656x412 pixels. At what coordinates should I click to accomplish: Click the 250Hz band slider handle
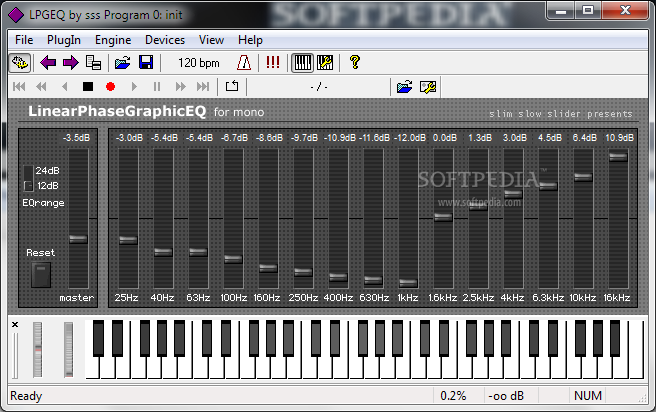(x=303, y=272)
